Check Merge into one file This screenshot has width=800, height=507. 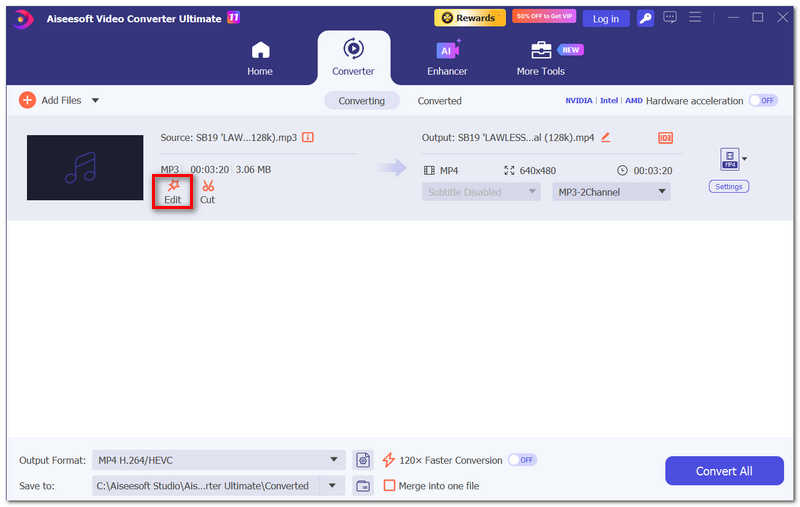tap(389, 486)
